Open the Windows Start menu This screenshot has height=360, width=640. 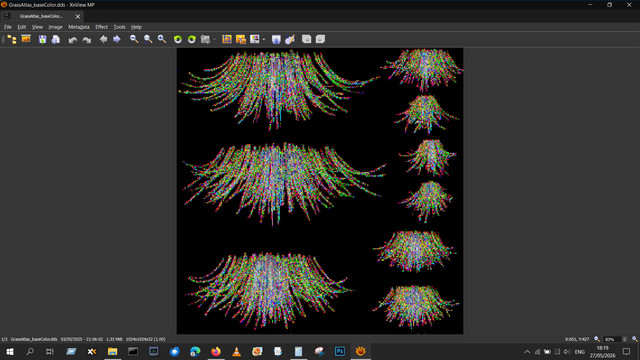10,351
